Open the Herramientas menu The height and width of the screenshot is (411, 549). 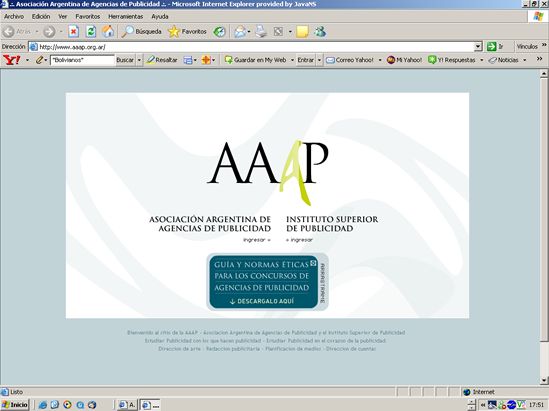coord(125,16)
